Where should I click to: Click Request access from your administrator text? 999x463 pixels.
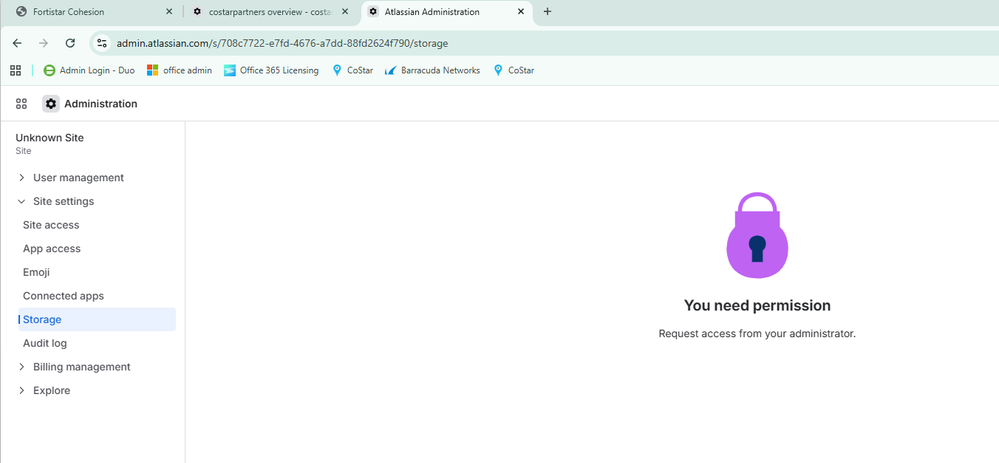757,334
